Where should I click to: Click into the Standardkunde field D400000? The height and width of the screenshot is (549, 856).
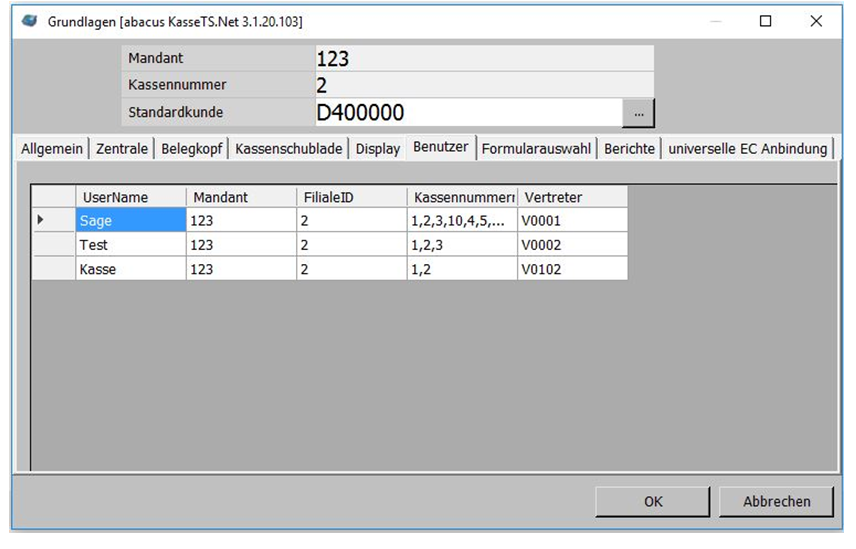pyautogui.click(x=466, y=114)
